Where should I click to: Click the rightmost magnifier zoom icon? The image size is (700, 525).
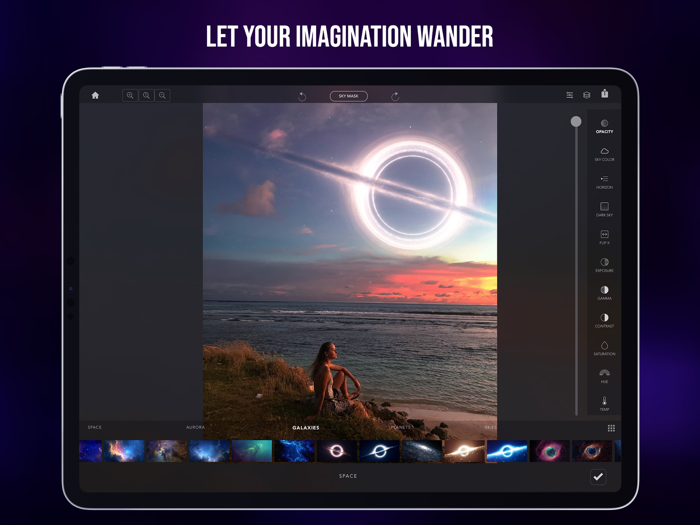tap(162, 96)
